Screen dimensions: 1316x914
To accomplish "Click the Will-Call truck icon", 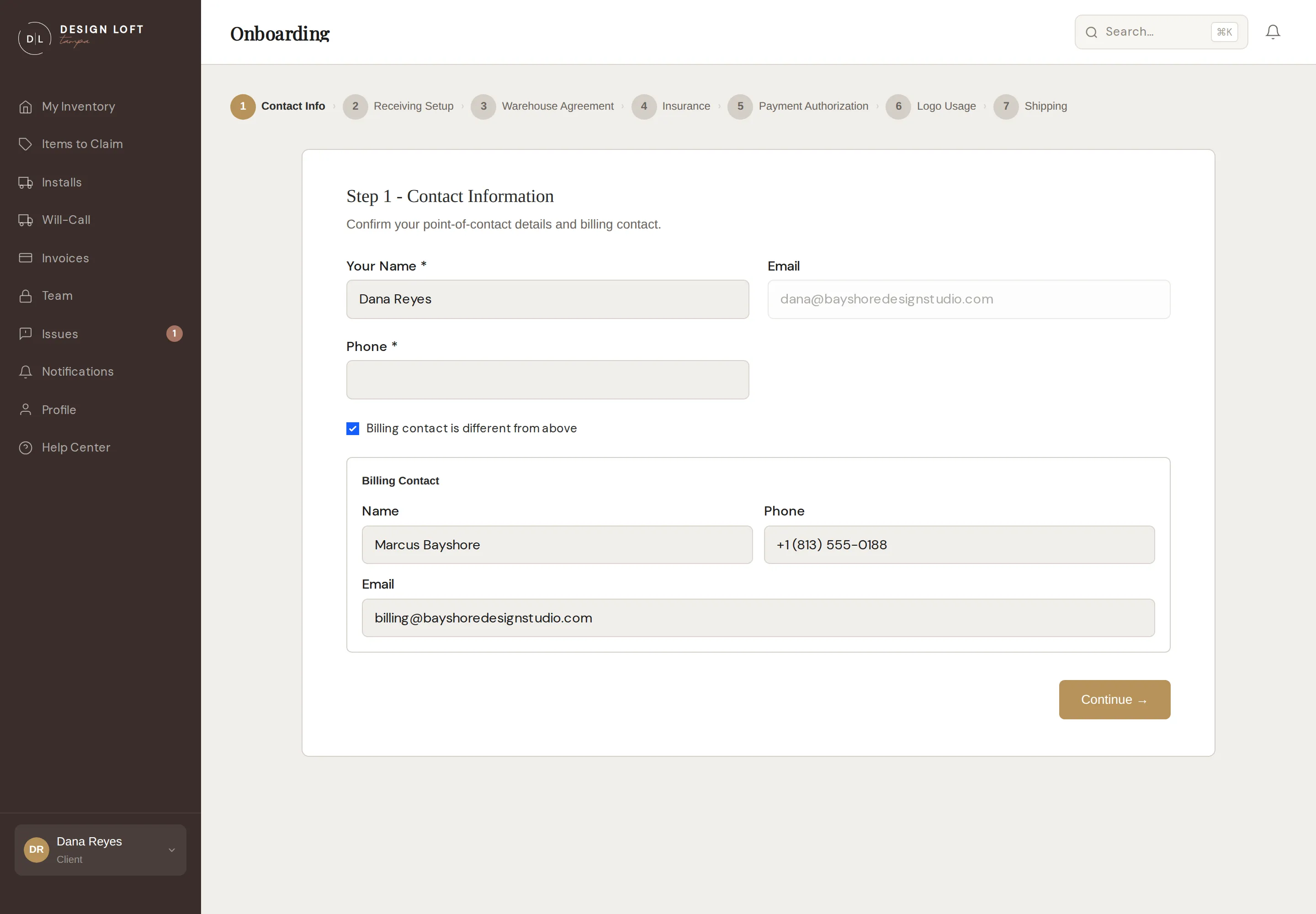I will tap(25, 220).
